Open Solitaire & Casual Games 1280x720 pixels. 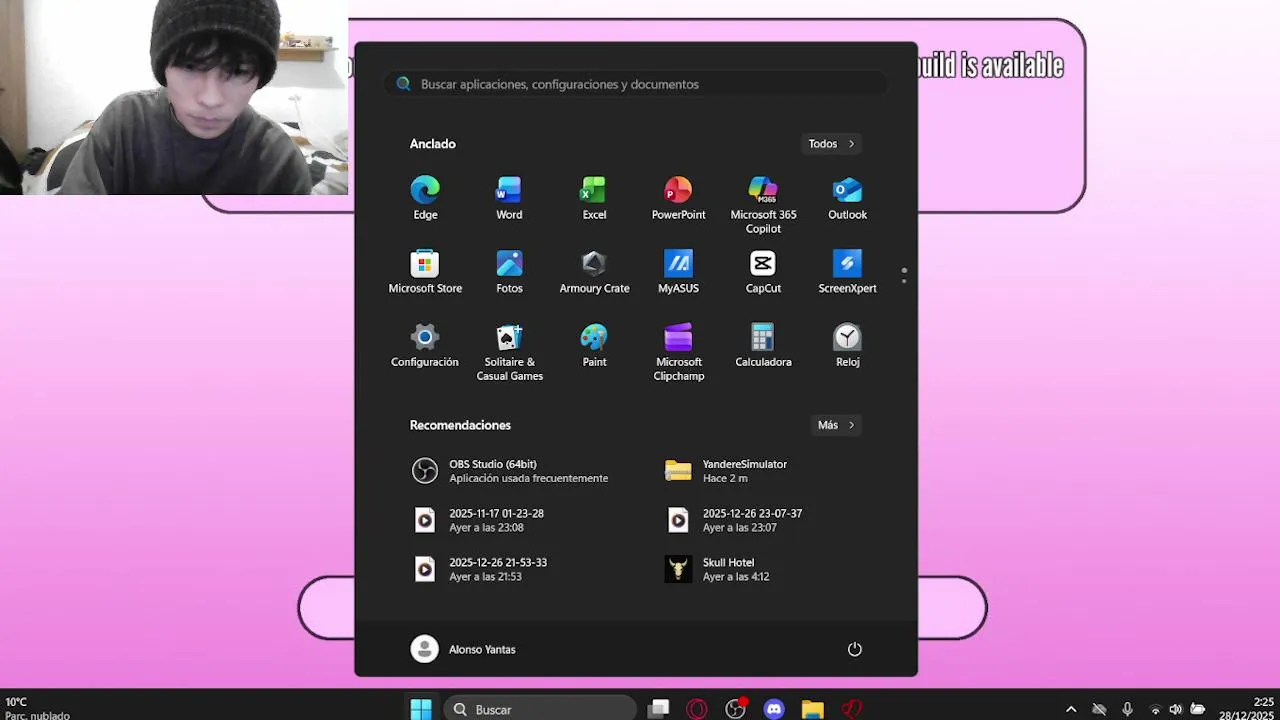509,352
